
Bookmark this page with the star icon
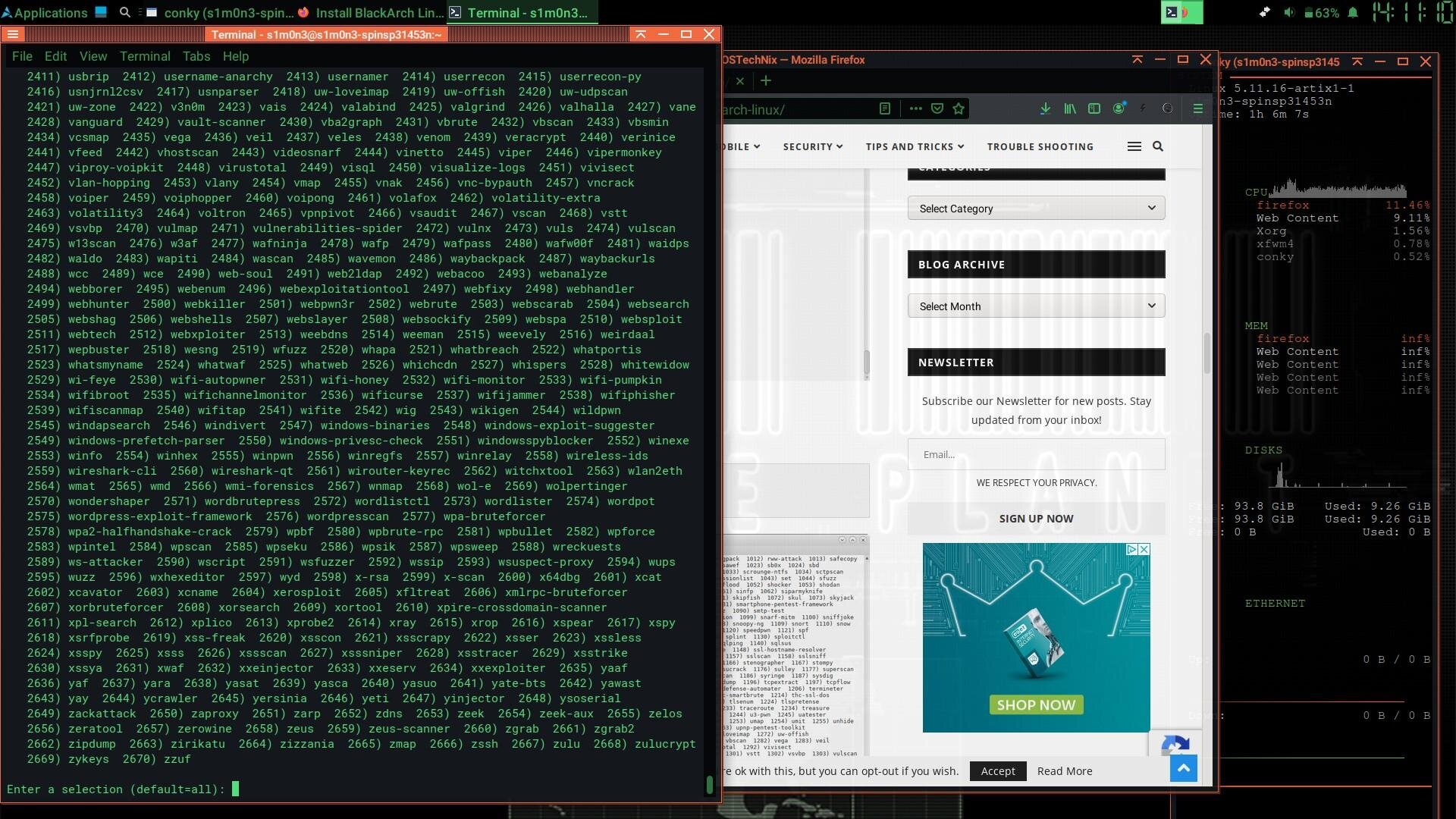click(x=959, y=109)
